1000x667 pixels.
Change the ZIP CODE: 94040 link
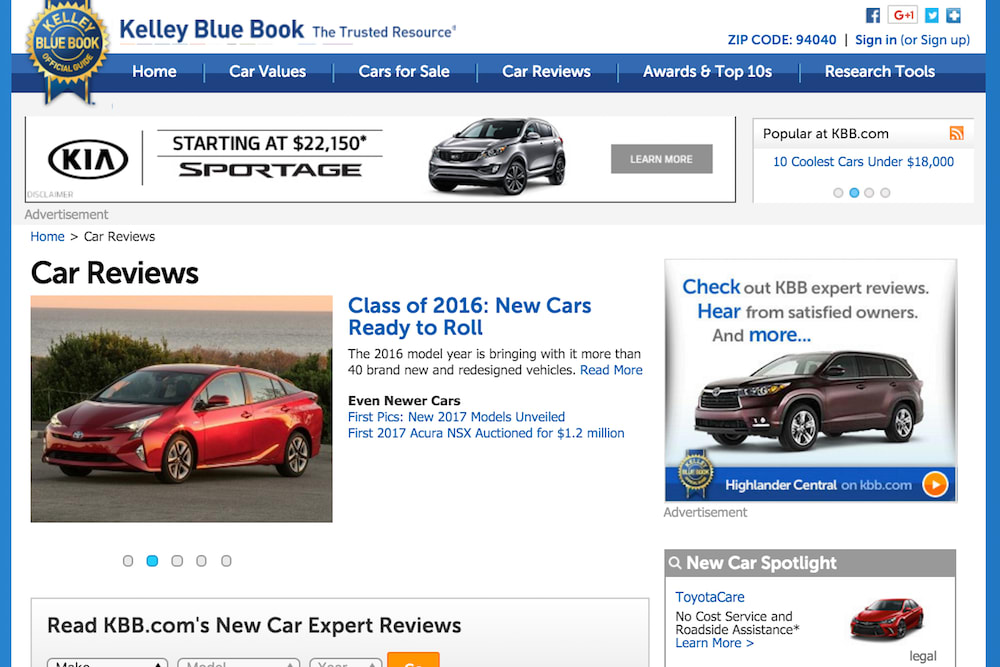(x=782, y=40)
